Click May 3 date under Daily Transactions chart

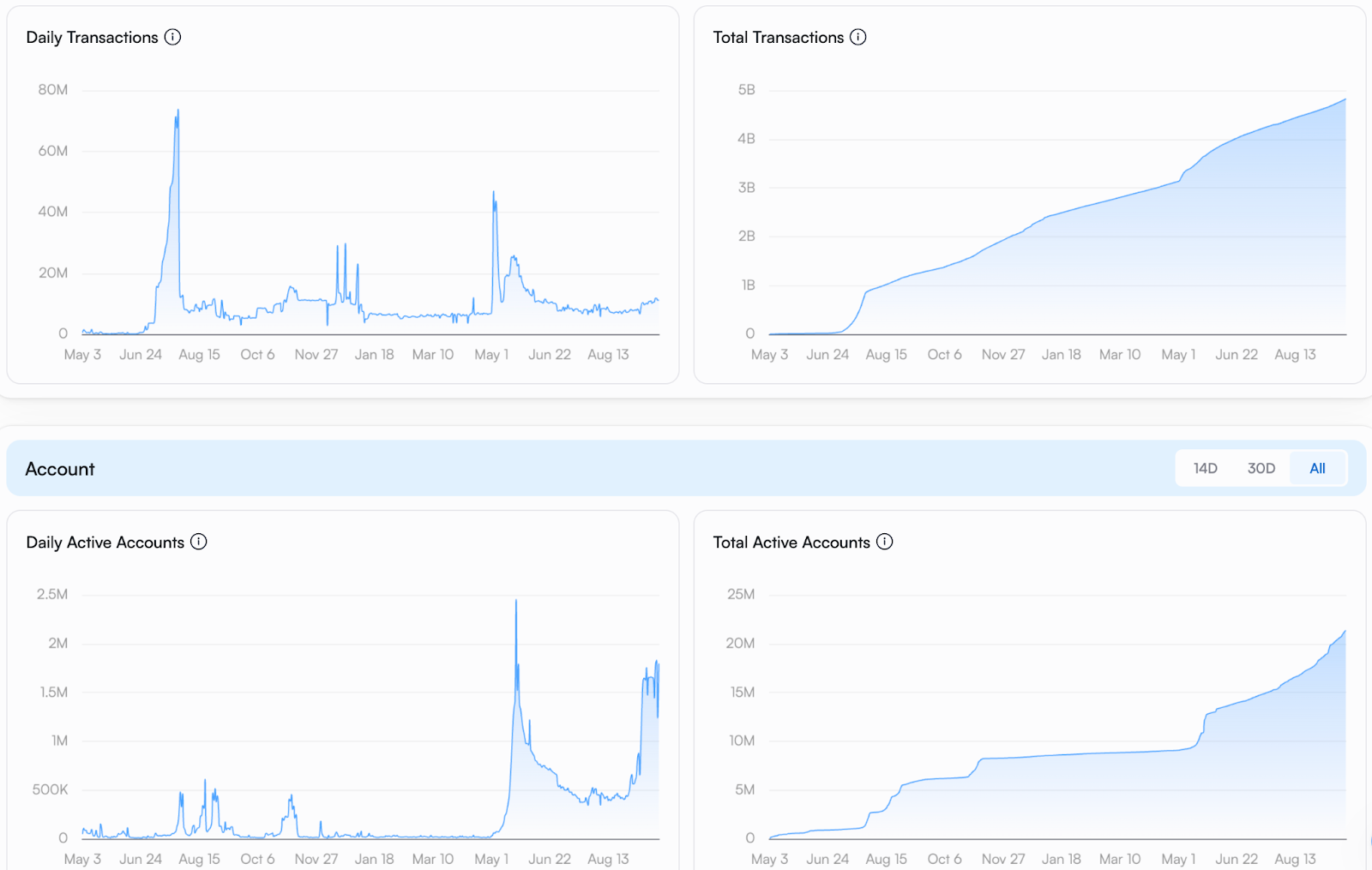pos(82,355)
